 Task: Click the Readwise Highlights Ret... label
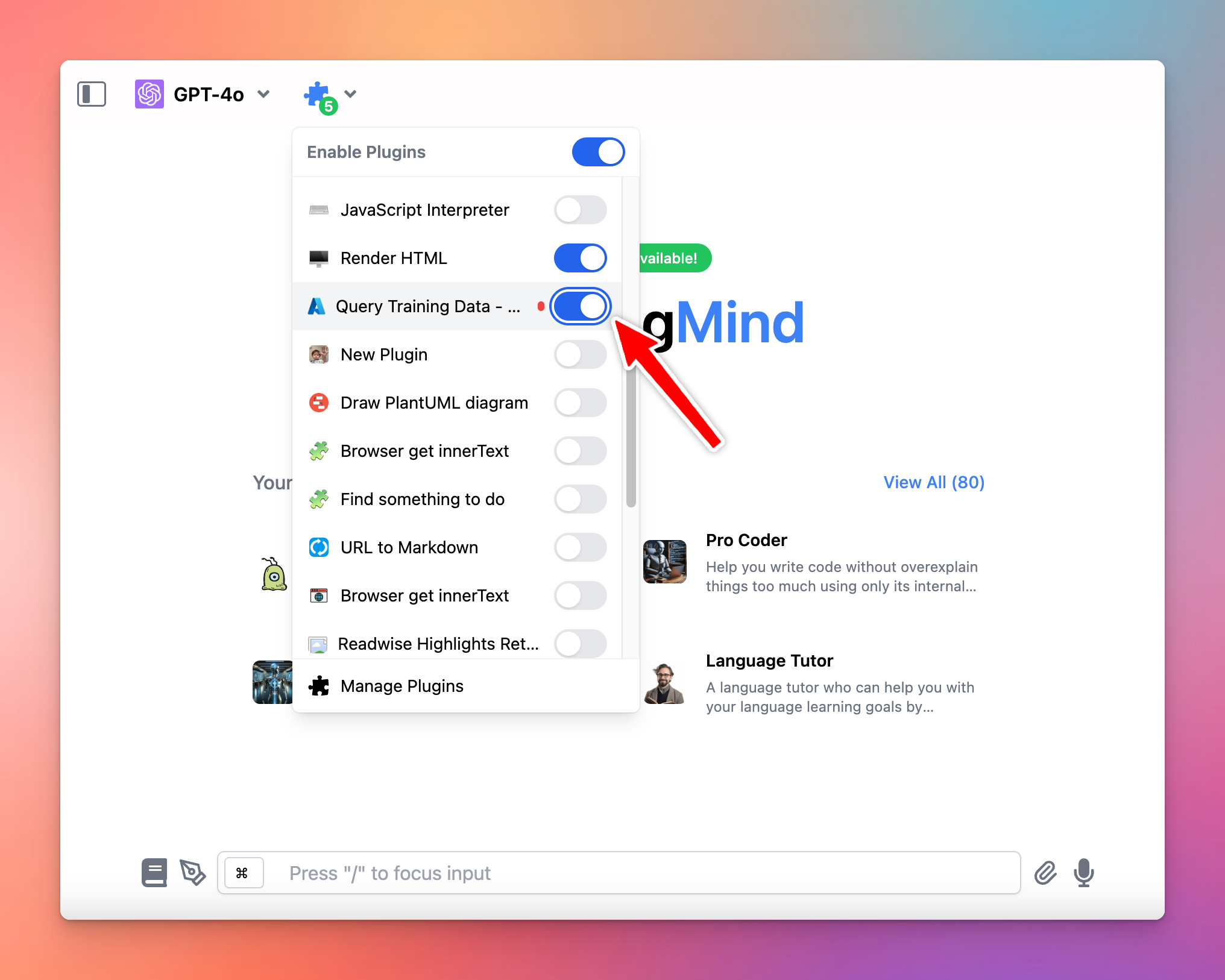point(438,644)
